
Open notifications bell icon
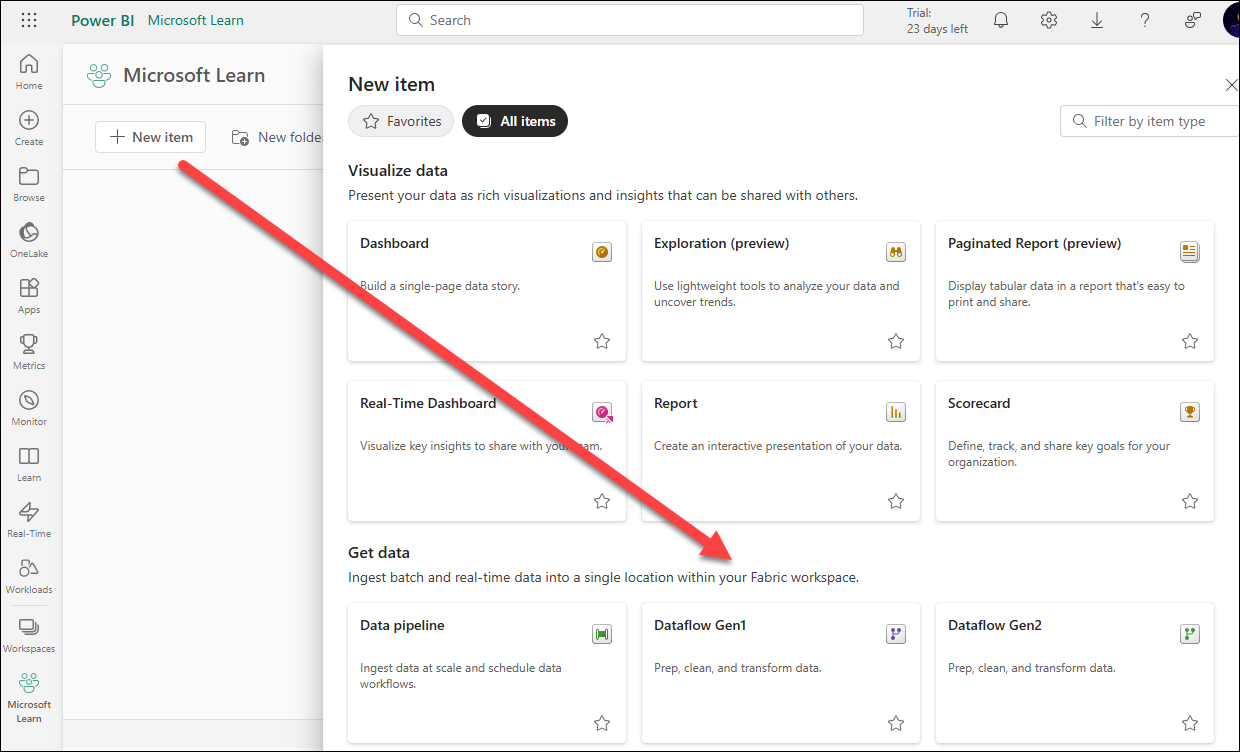[x=1001, y=20]
